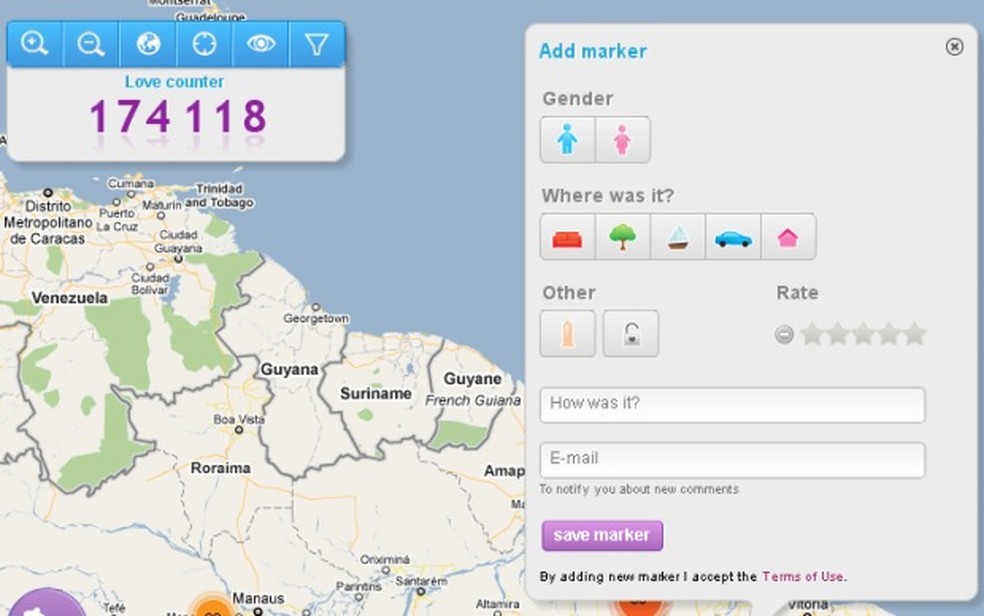Click the Georgetown city label on map
This screenshot has height=616, width=984.
316,319
